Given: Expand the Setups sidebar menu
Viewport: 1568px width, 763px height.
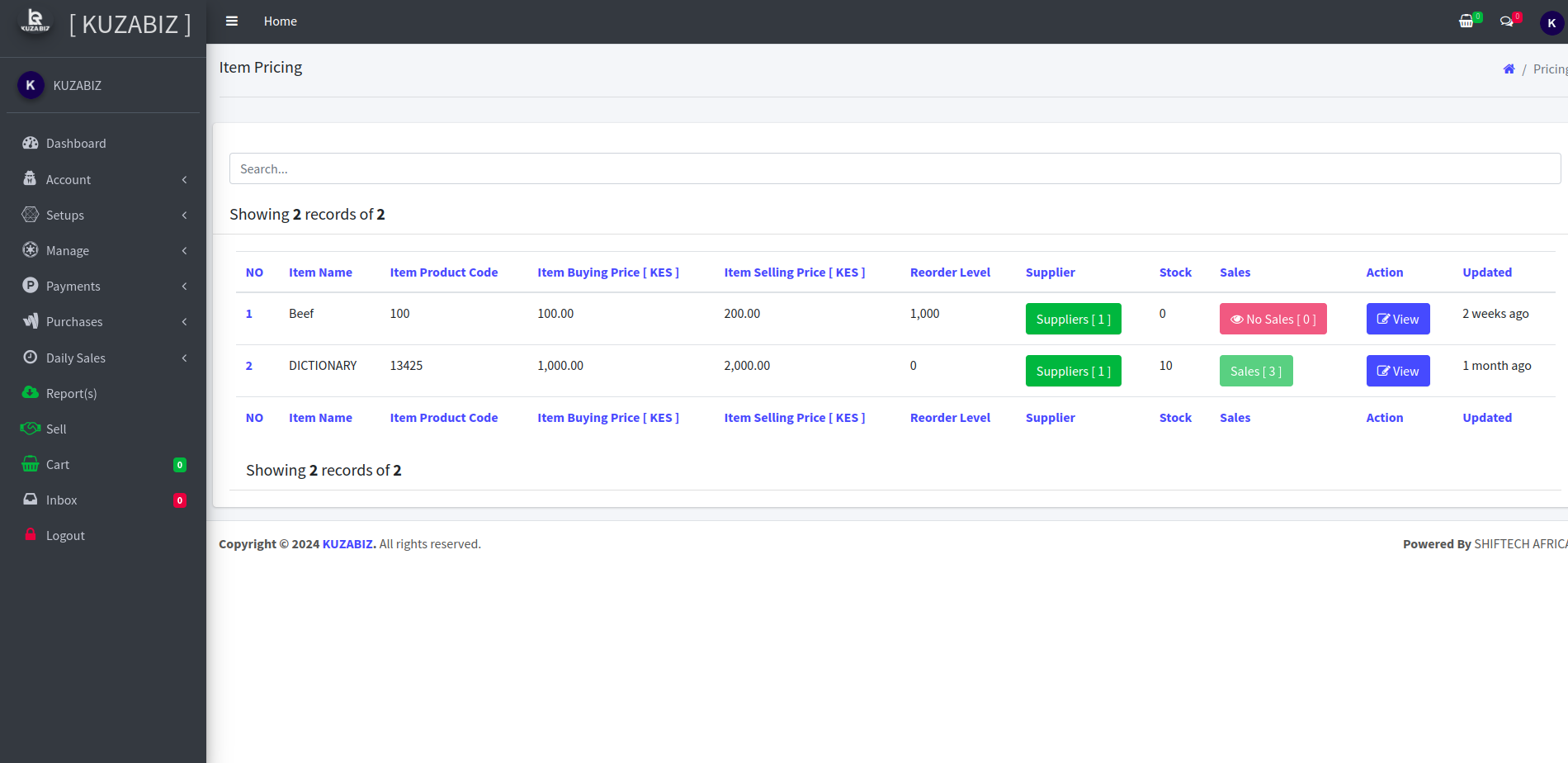Looking at the screenshot, I should click(65, 216).
